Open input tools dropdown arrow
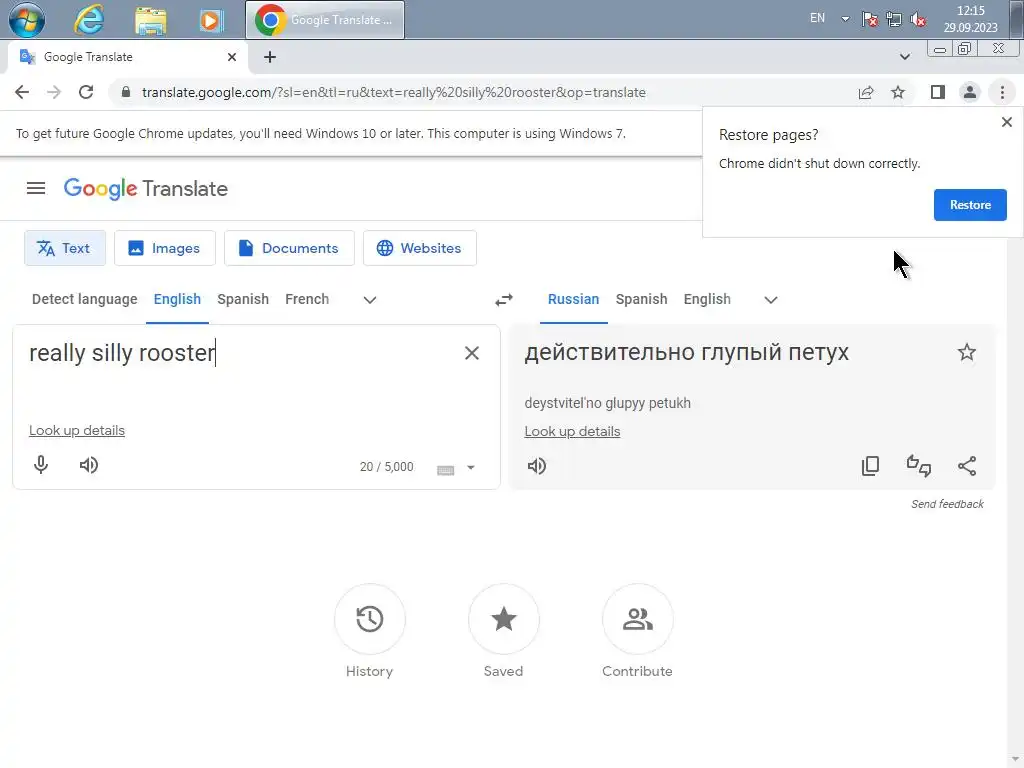 [471, 468]
